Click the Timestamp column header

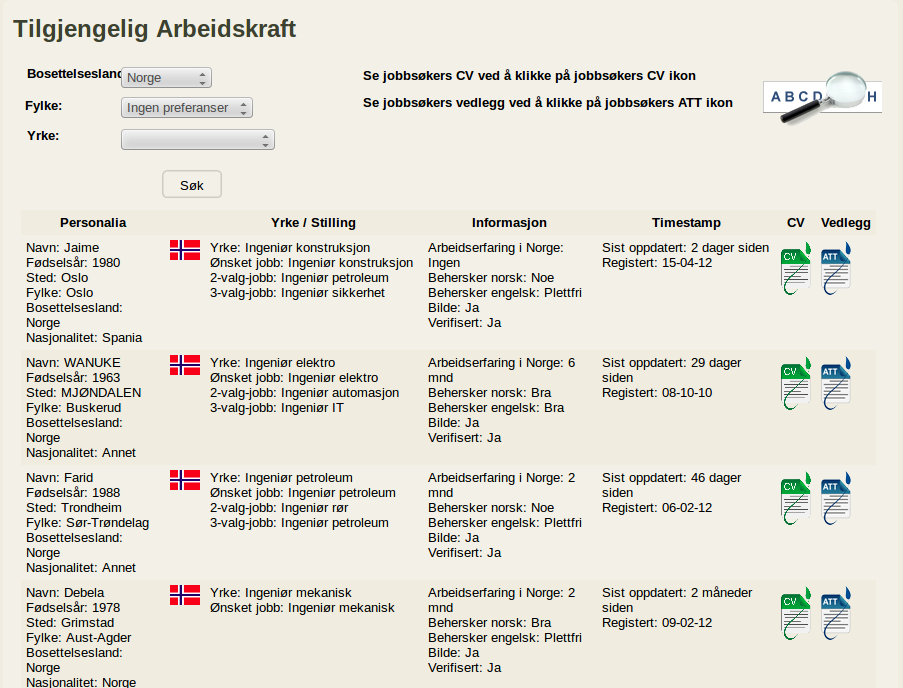pos(686,223)
